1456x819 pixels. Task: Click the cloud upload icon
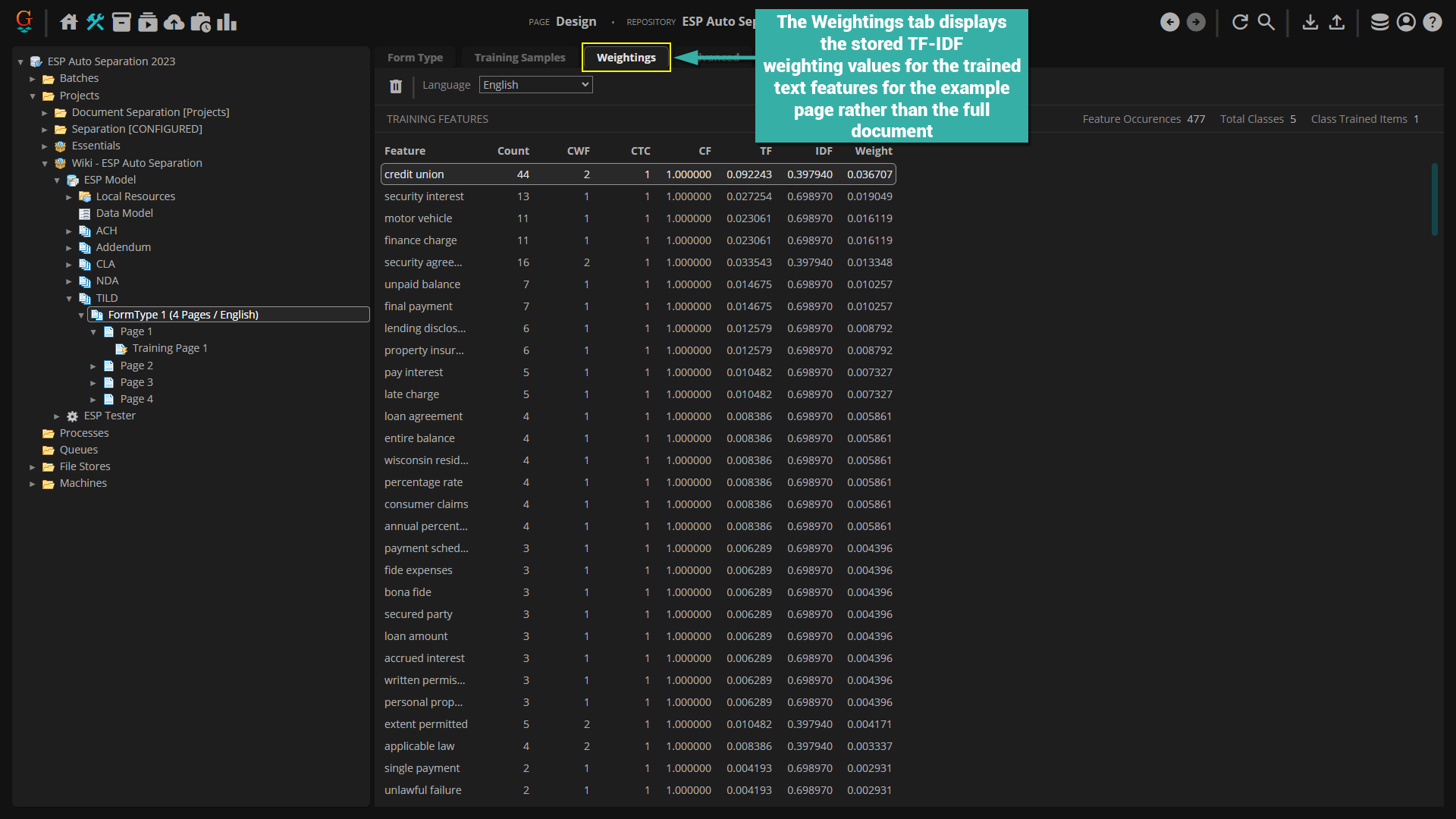174,22
